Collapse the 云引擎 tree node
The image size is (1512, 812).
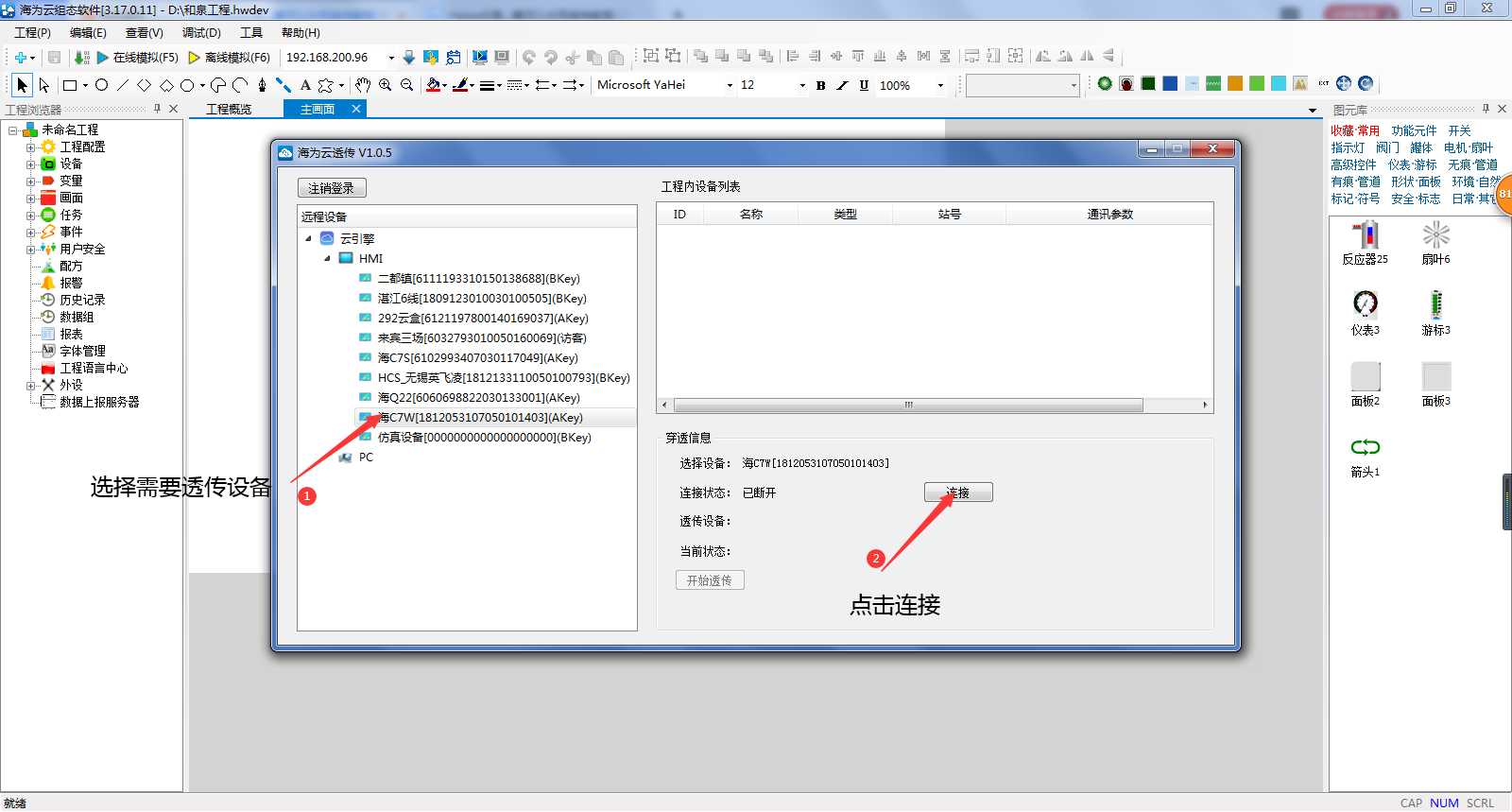pos(308,238)
